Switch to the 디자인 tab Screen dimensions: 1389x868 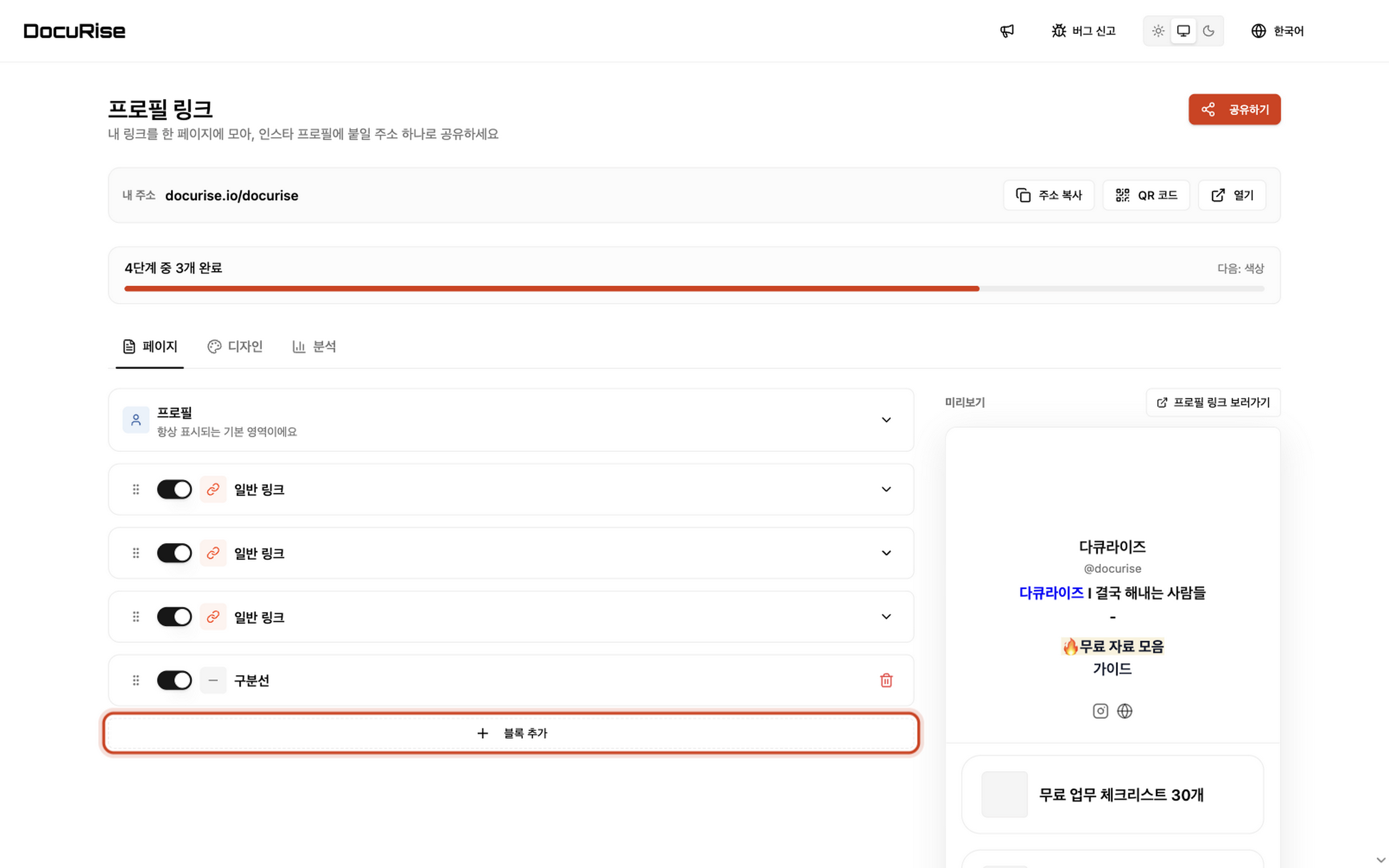pyautogui.click(x=235, y=346)
